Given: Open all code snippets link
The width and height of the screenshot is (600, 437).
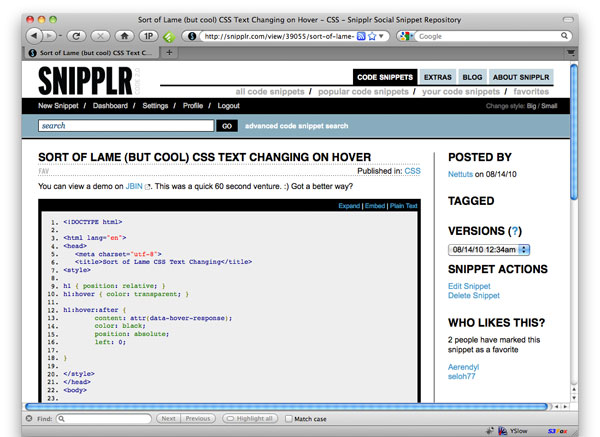Looking at the screenshot, I should coord(270,92).
